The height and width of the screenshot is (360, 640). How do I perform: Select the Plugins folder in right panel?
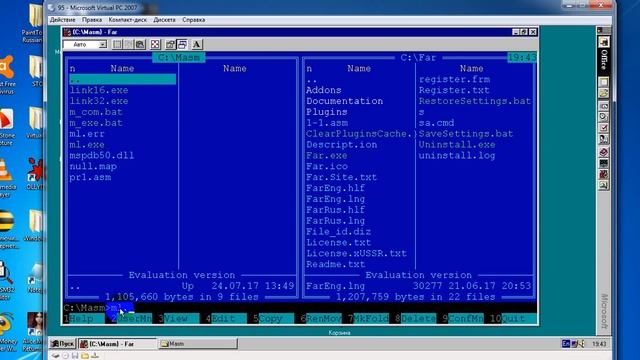tap(327, 112)
